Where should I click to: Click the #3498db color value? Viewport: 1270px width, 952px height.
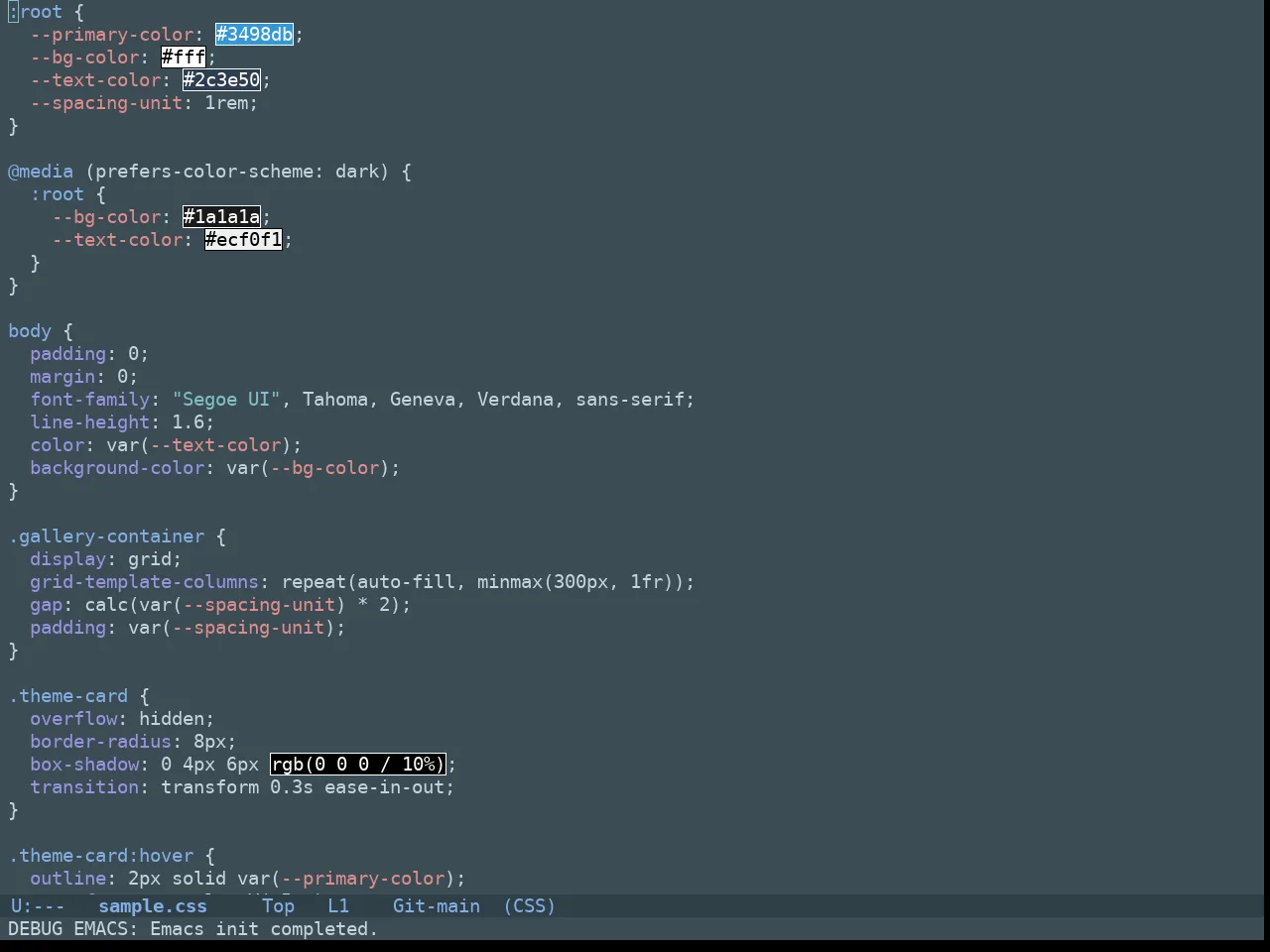point(255,35)
